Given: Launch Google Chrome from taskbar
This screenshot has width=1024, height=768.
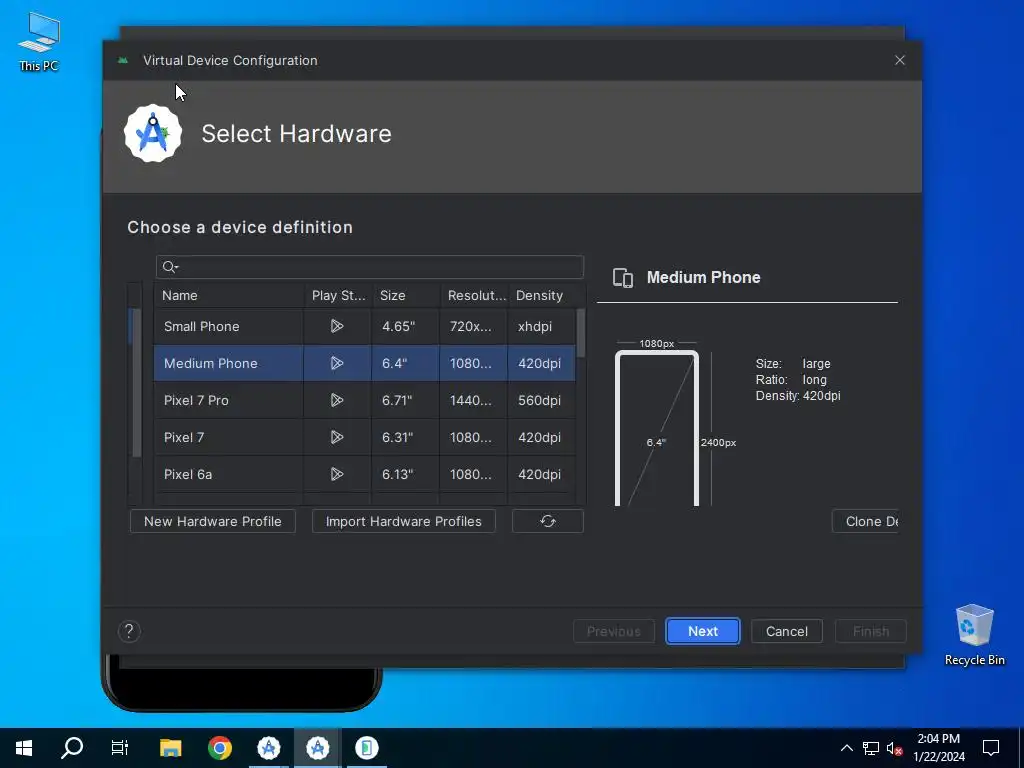Looking at the screenshot, I should tap(220, 748).
